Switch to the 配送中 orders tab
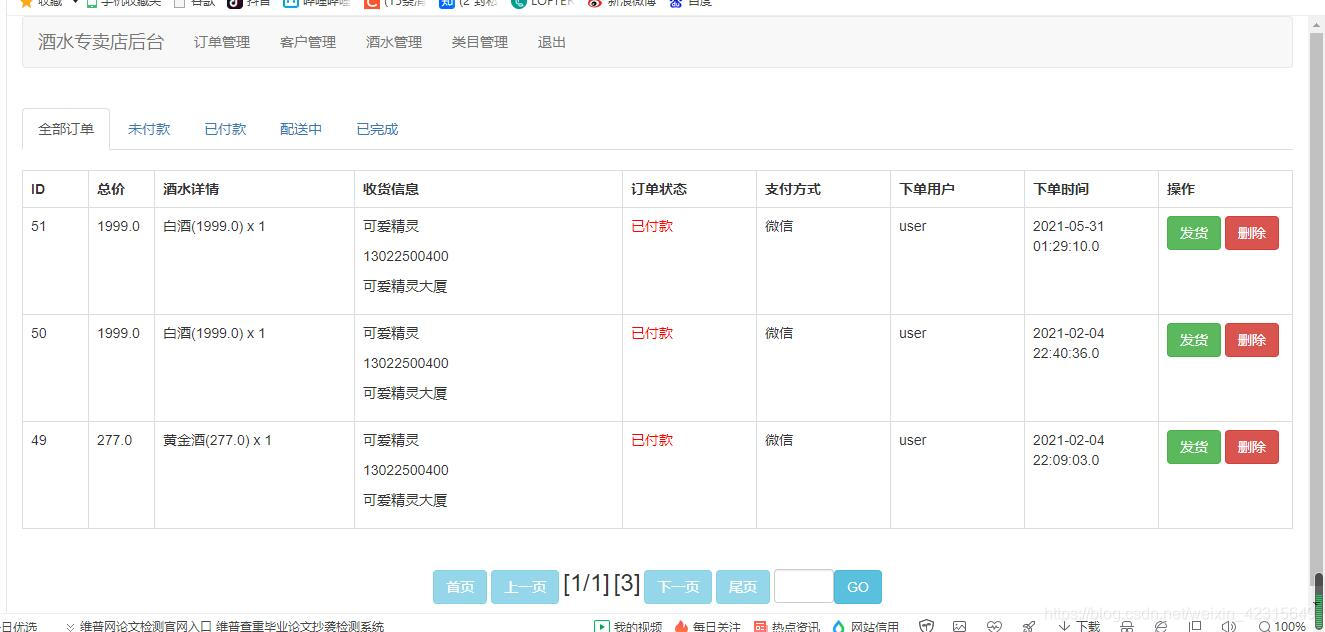This screenshot has width=1325, height=632. pyautogui.click(x=300, y=128)
